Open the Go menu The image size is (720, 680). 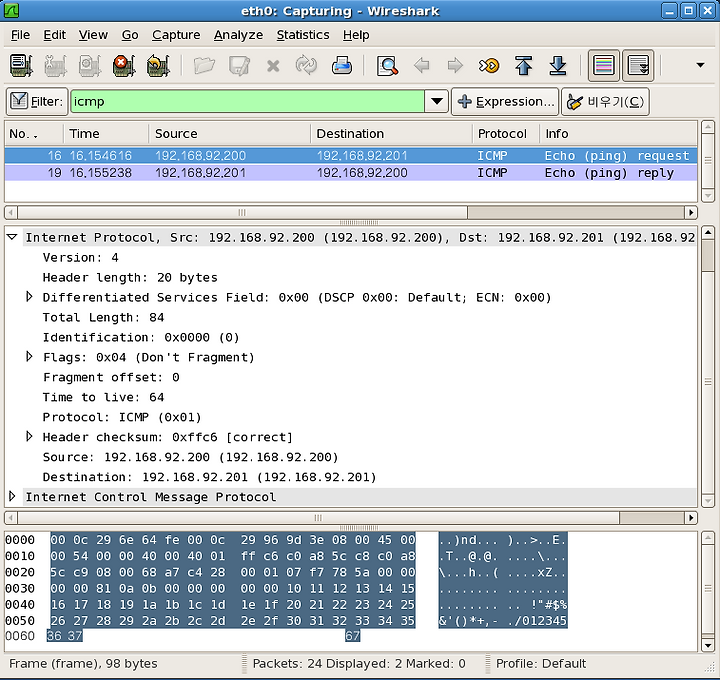(x=130, y=35)
